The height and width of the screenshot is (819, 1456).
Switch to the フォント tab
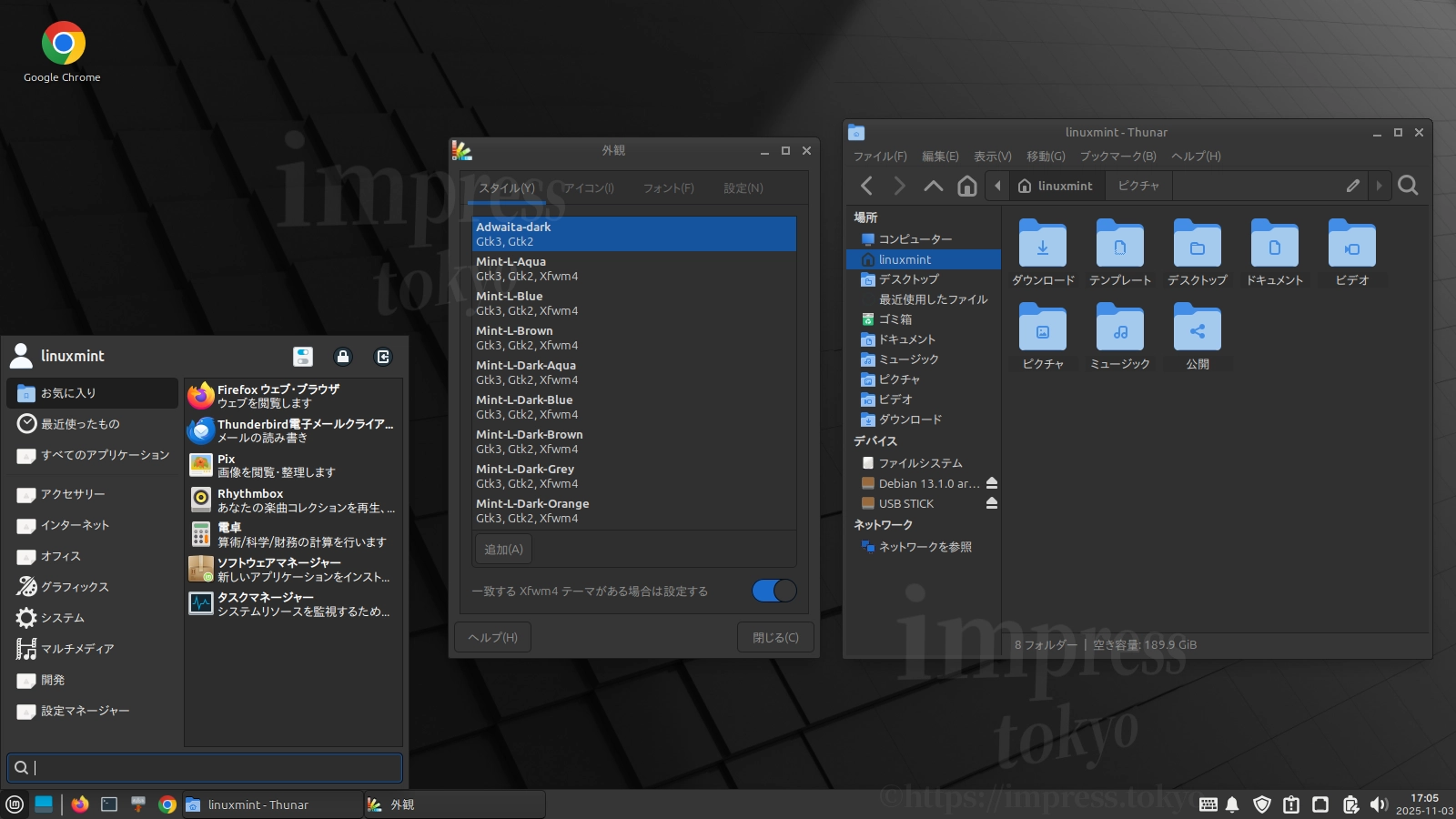click(669, 188)
